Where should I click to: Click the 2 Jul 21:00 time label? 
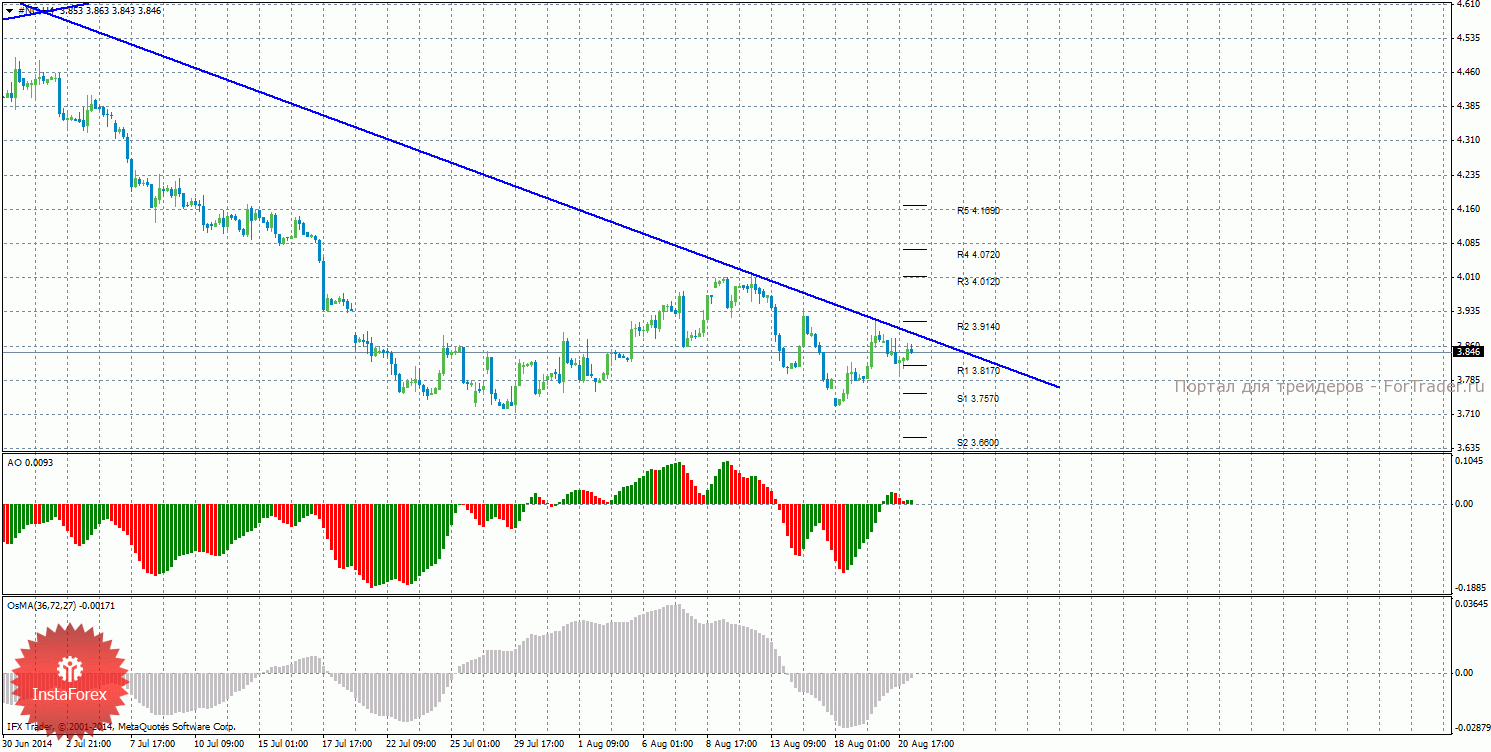[88, 744]
